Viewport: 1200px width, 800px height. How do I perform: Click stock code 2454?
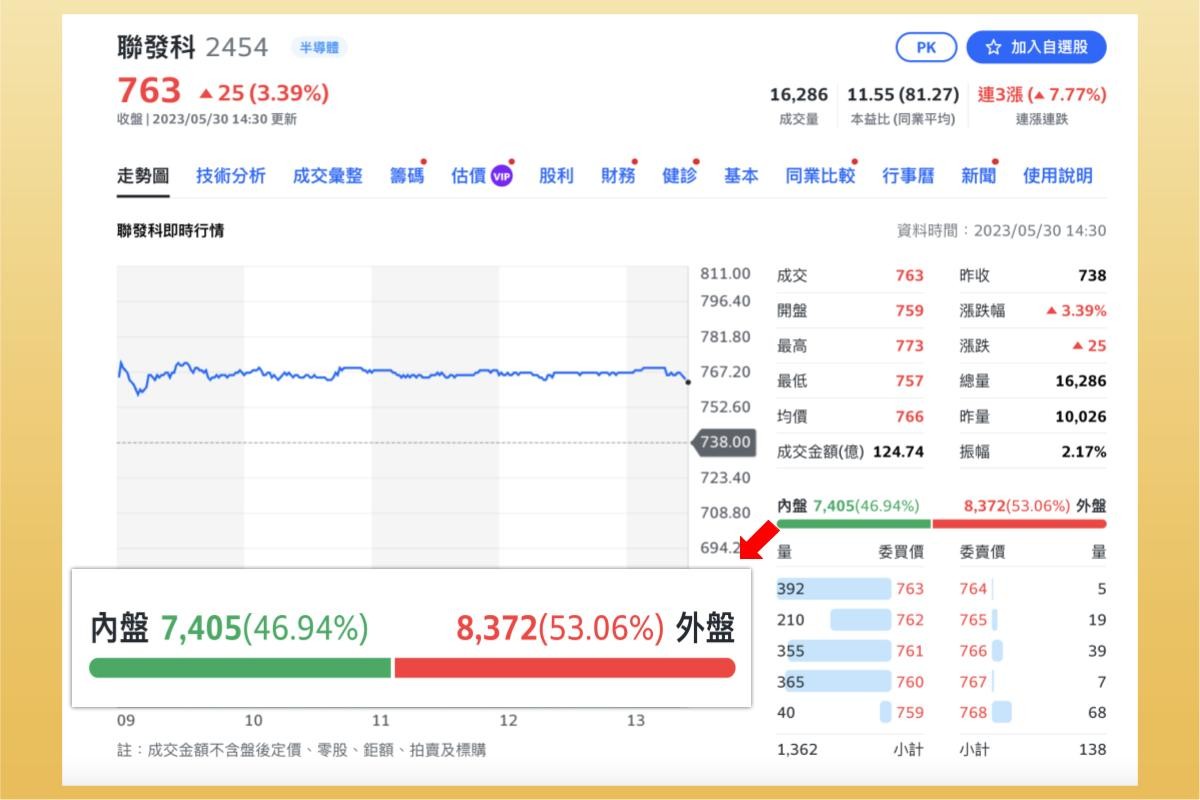tap(237, 47)
